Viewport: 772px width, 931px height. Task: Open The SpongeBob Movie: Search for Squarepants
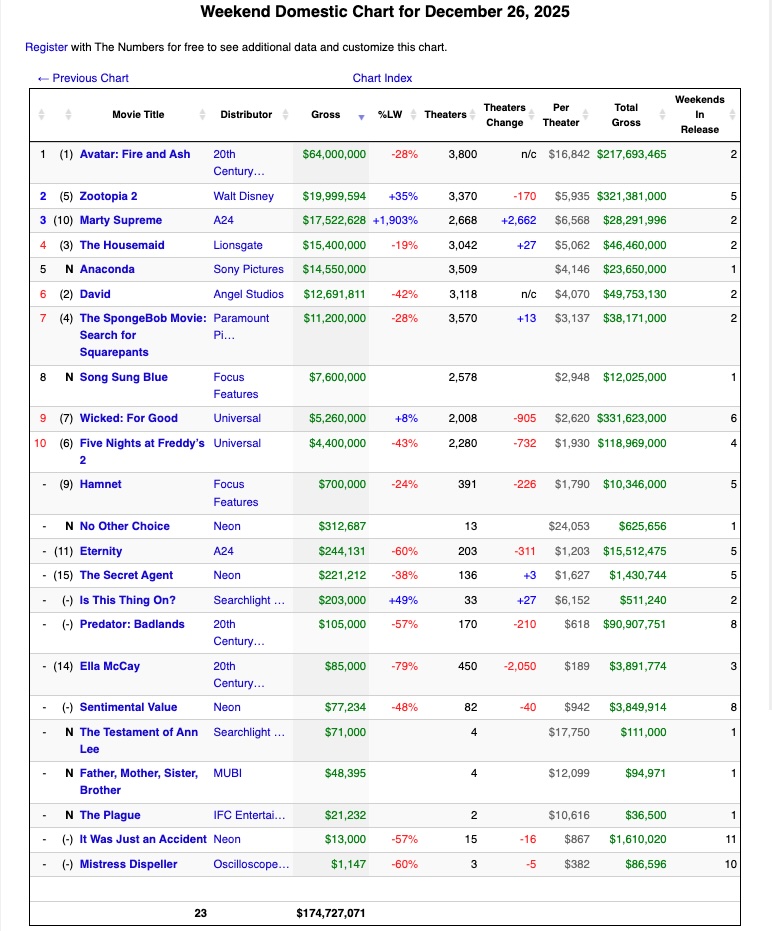coord(143,335)
